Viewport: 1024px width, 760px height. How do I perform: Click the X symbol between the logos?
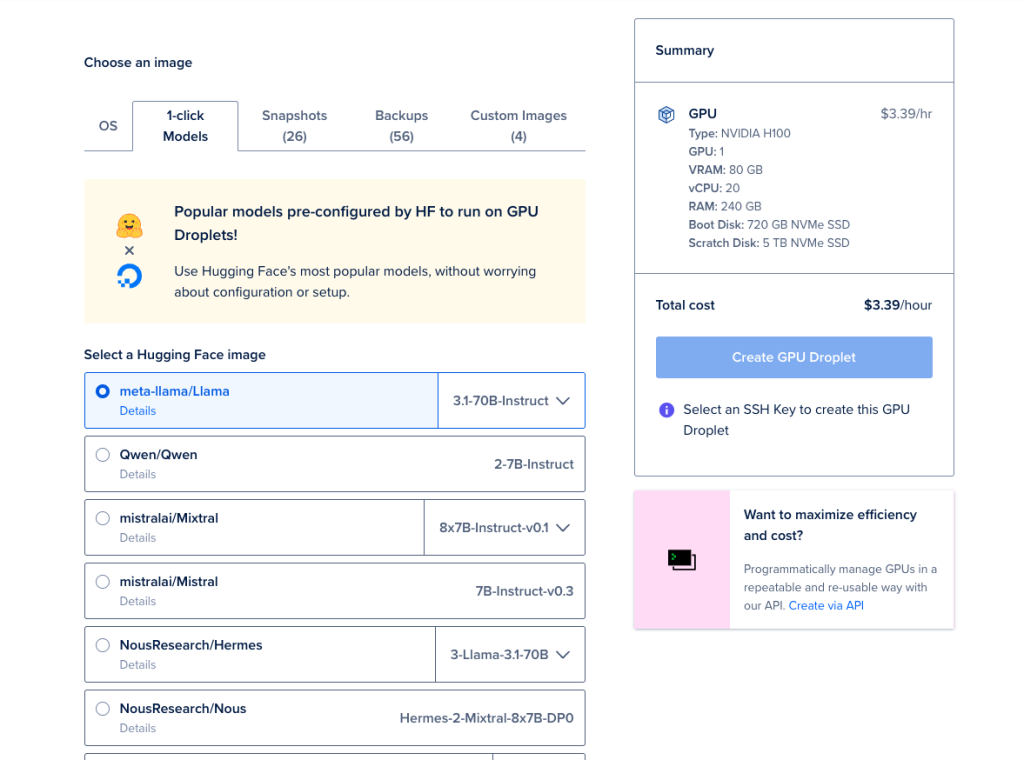(x=129, y=251)
